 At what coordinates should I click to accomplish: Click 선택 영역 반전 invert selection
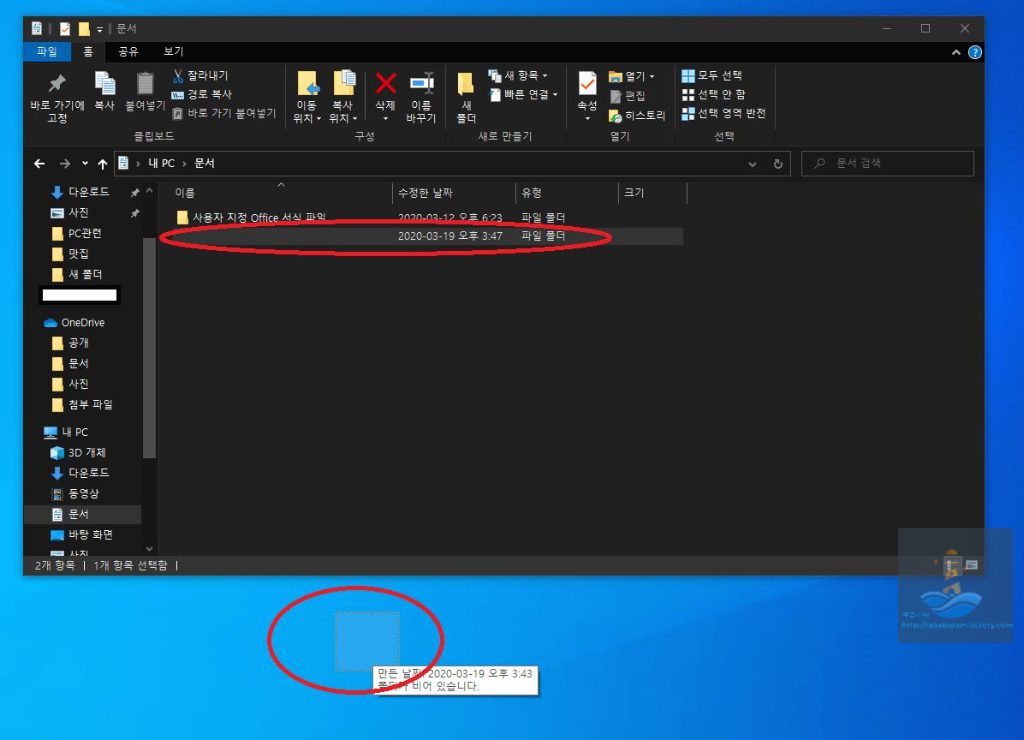point(724,114)
